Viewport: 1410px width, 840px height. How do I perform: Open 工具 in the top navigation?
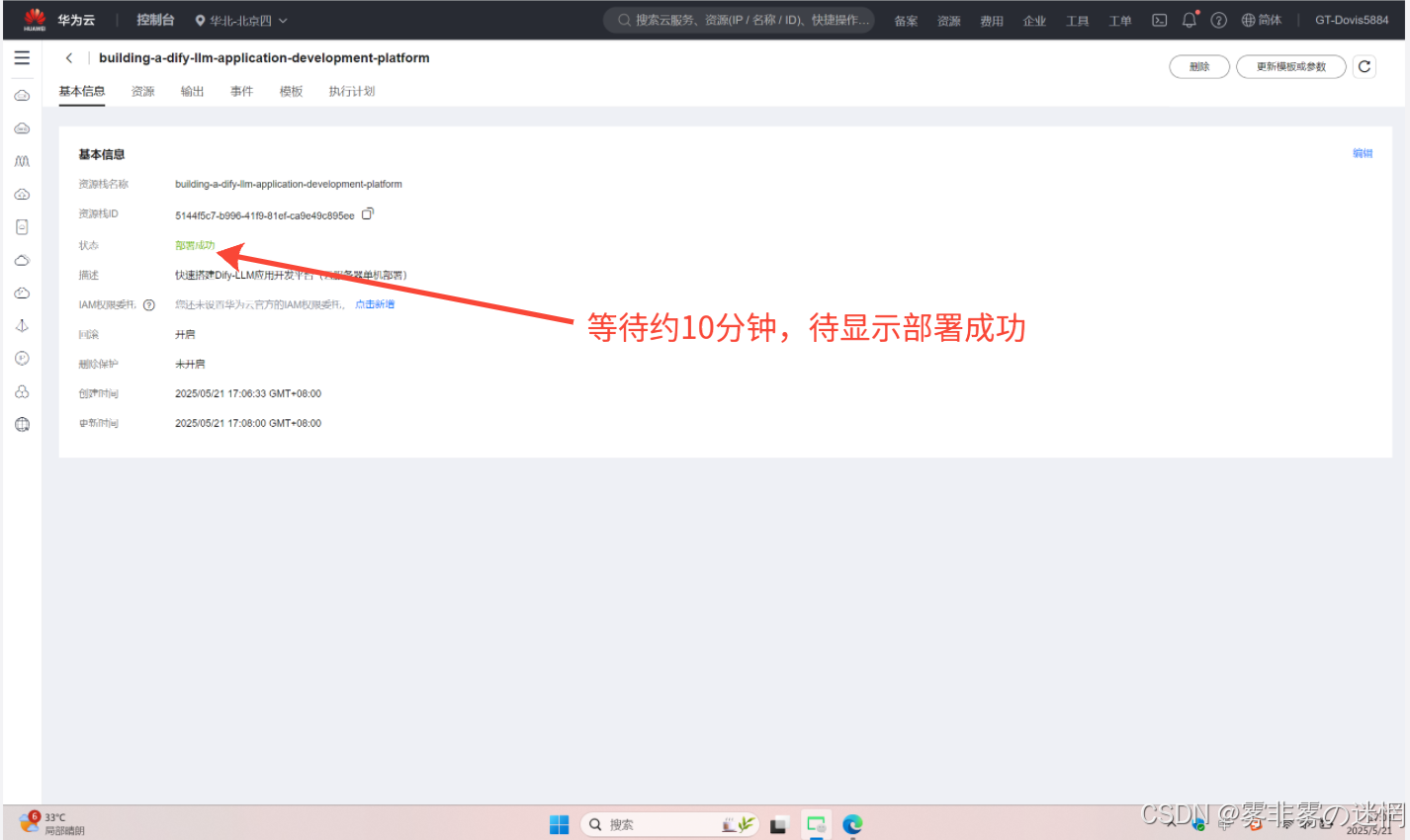pos(1077,21)
